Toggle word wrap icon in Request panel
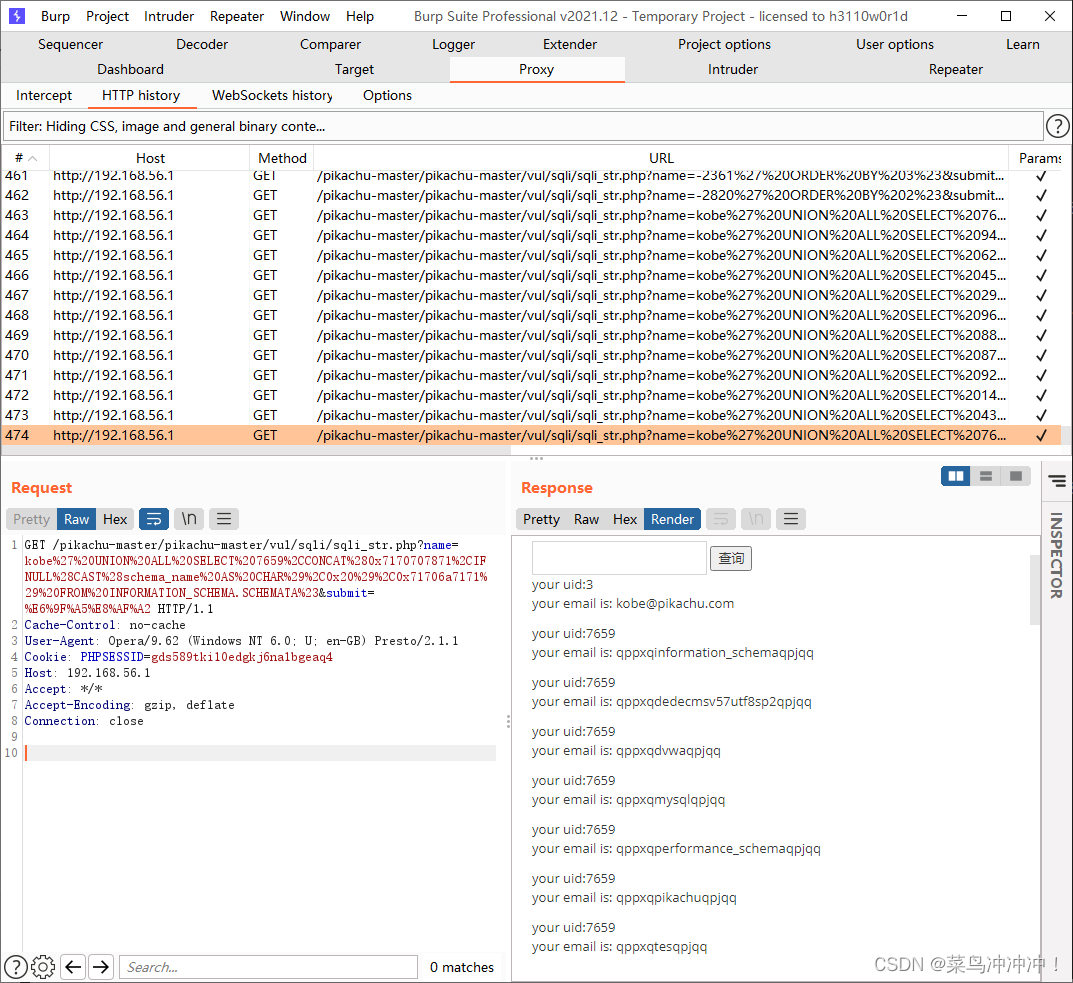 point(154,519)
